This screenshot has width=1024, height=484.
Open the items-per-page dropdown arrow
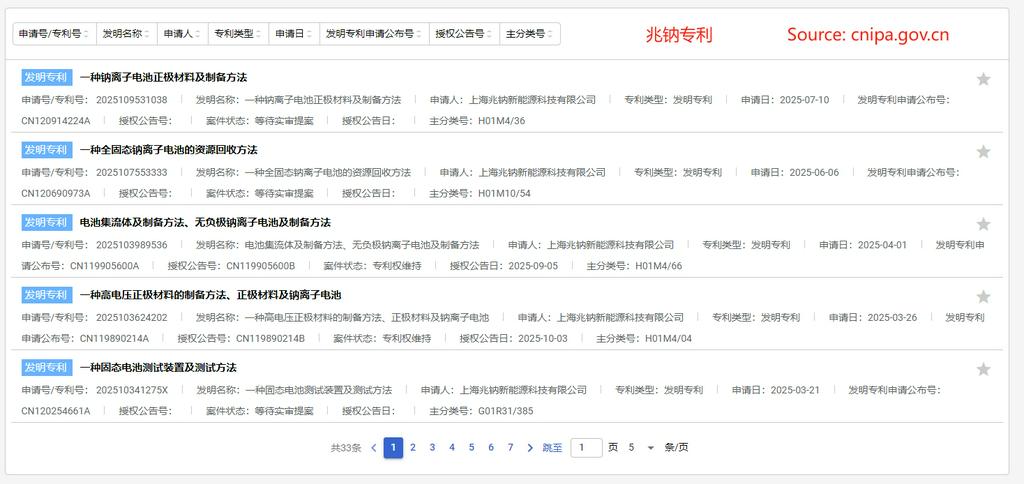[x=651, y=448]
